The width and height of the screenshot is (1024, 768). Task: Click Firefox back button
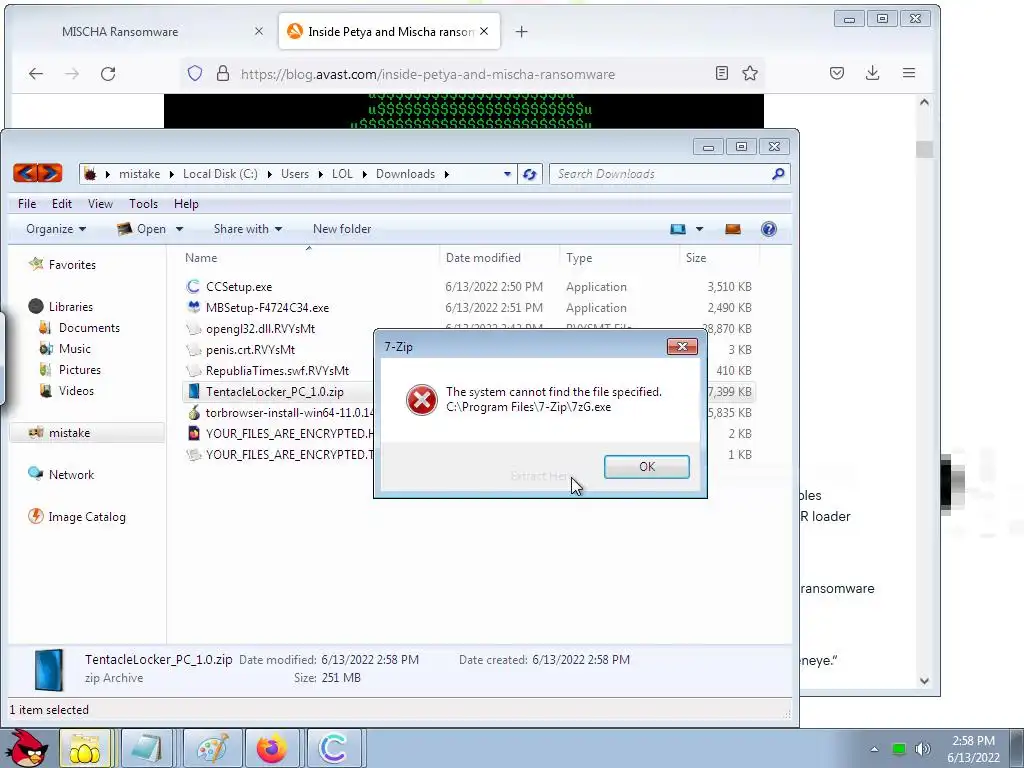tap(36, 74)
